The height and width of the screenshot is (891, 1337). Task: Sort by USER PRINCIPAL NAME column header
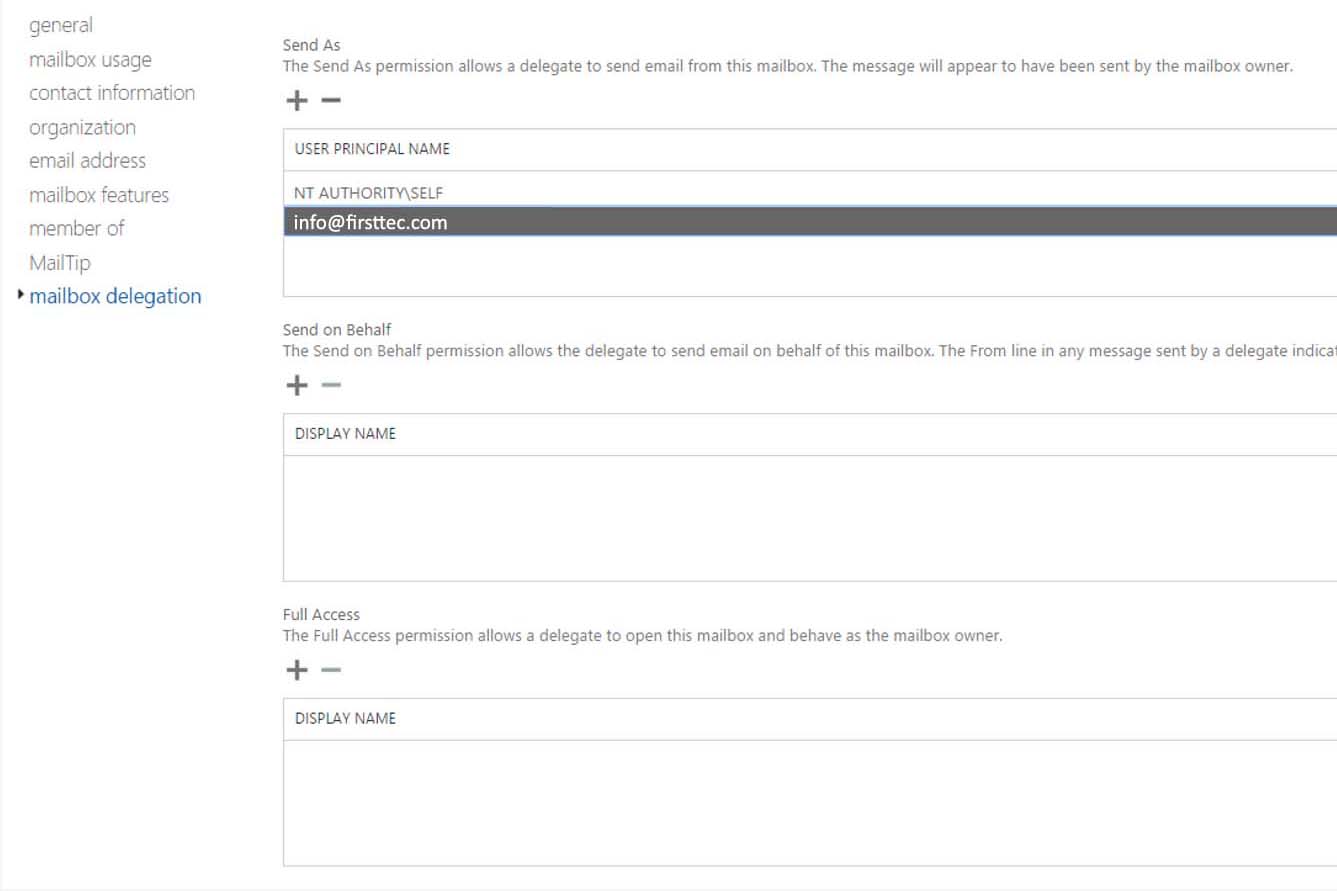click(372, 149)
